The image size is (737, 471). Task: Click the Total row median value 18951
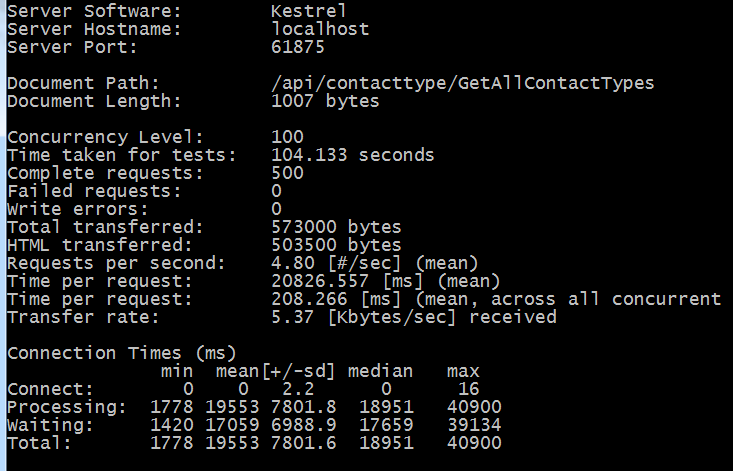(386, 443)
